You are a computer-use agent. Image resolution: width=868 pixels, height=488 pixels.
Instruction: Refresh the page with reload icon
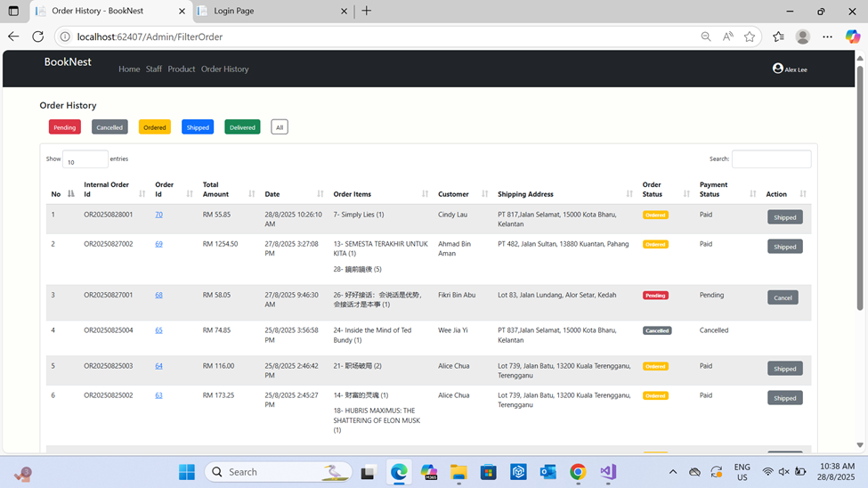click(x=38, y=37)
